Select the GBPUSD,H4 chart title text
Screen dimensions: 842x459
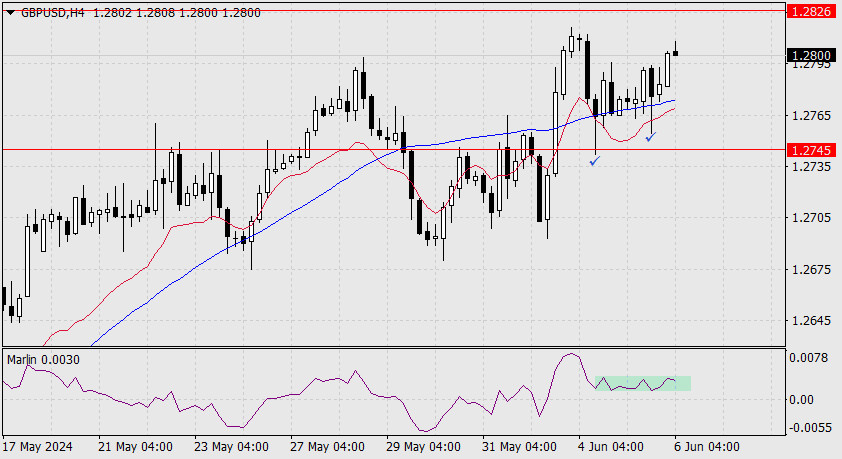[x=53, y=12]
